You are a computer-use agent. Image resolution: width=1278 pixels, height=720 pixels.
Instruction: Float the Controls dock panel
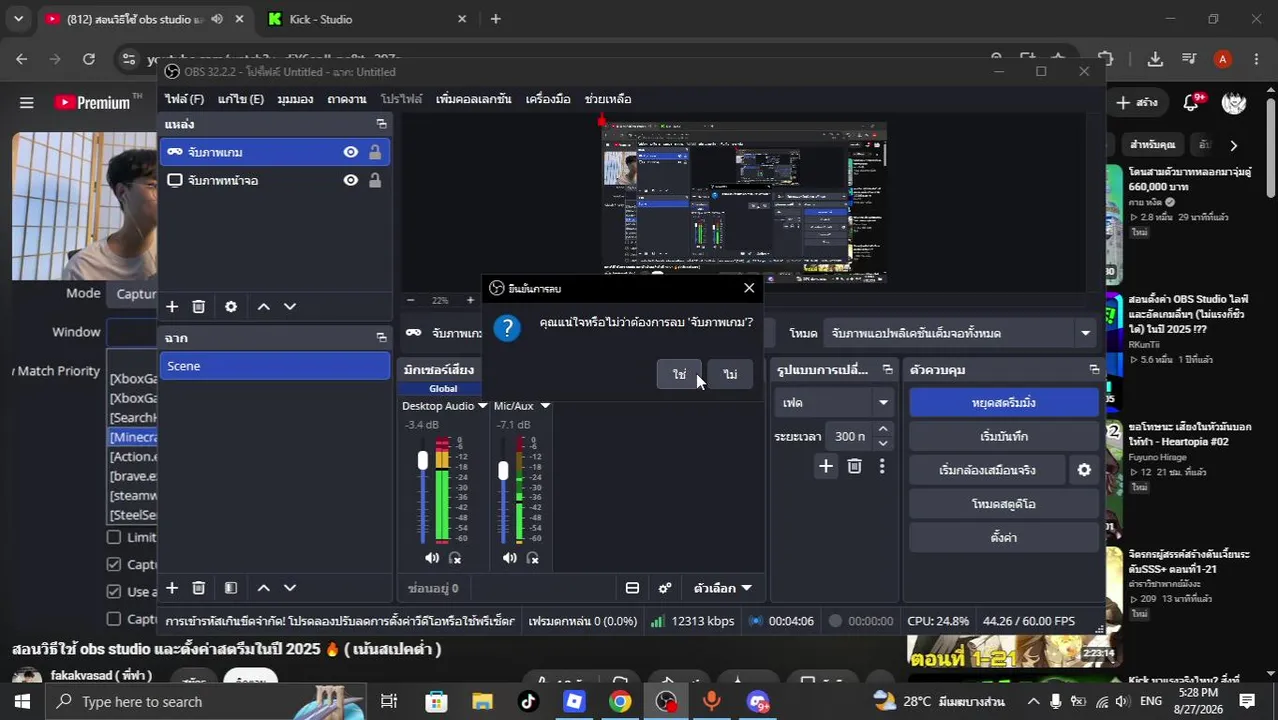pyautogui.click(x=1094, y=370)
